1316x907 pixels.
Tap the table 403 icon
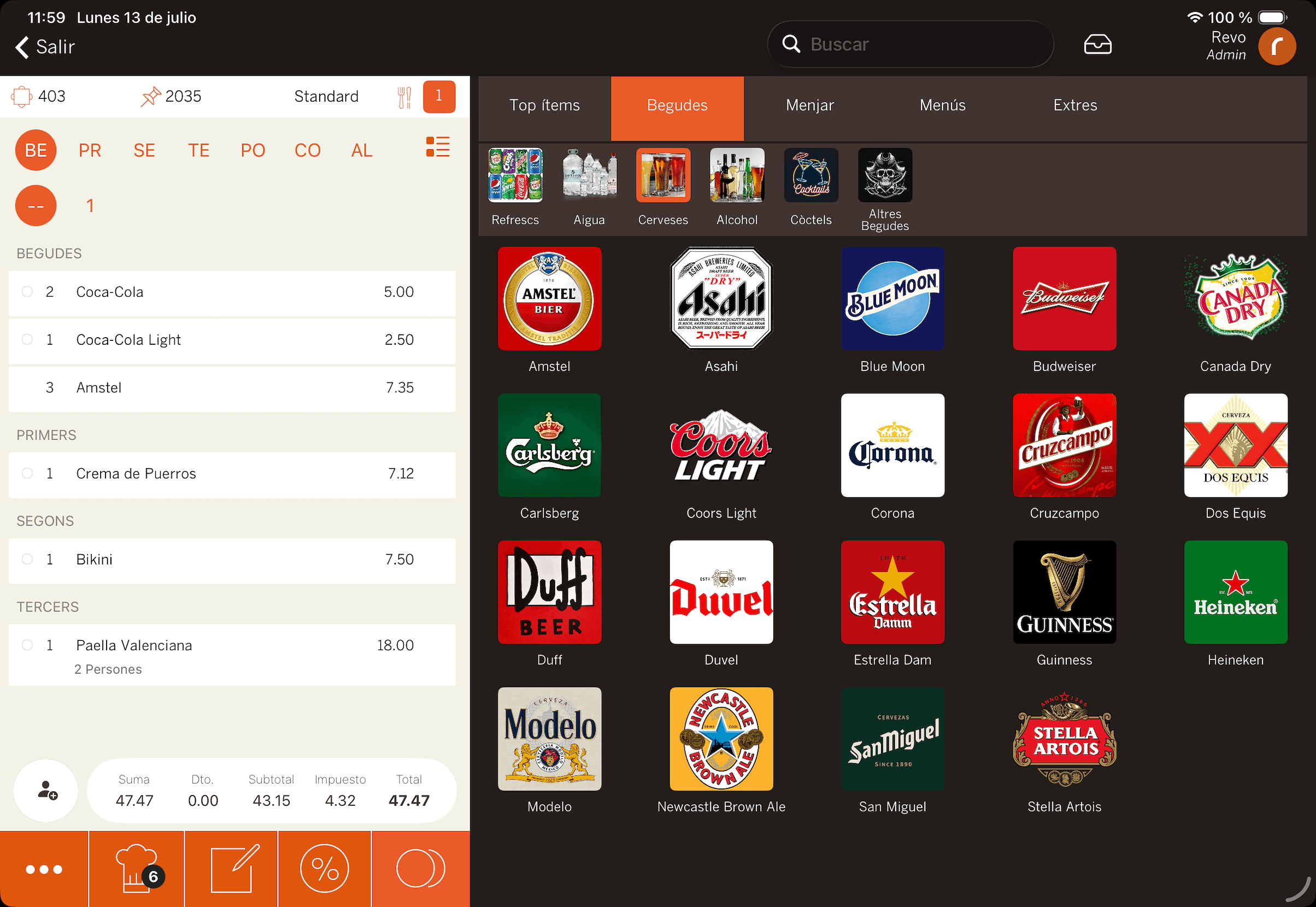(x=22, y=96)
